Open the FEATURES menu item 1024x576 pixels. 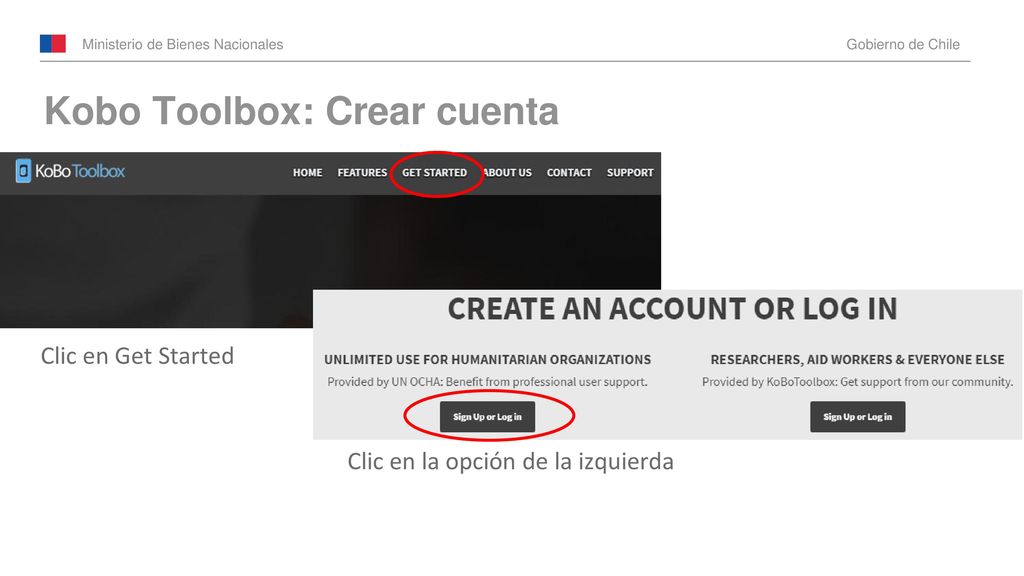click(362, 172)
